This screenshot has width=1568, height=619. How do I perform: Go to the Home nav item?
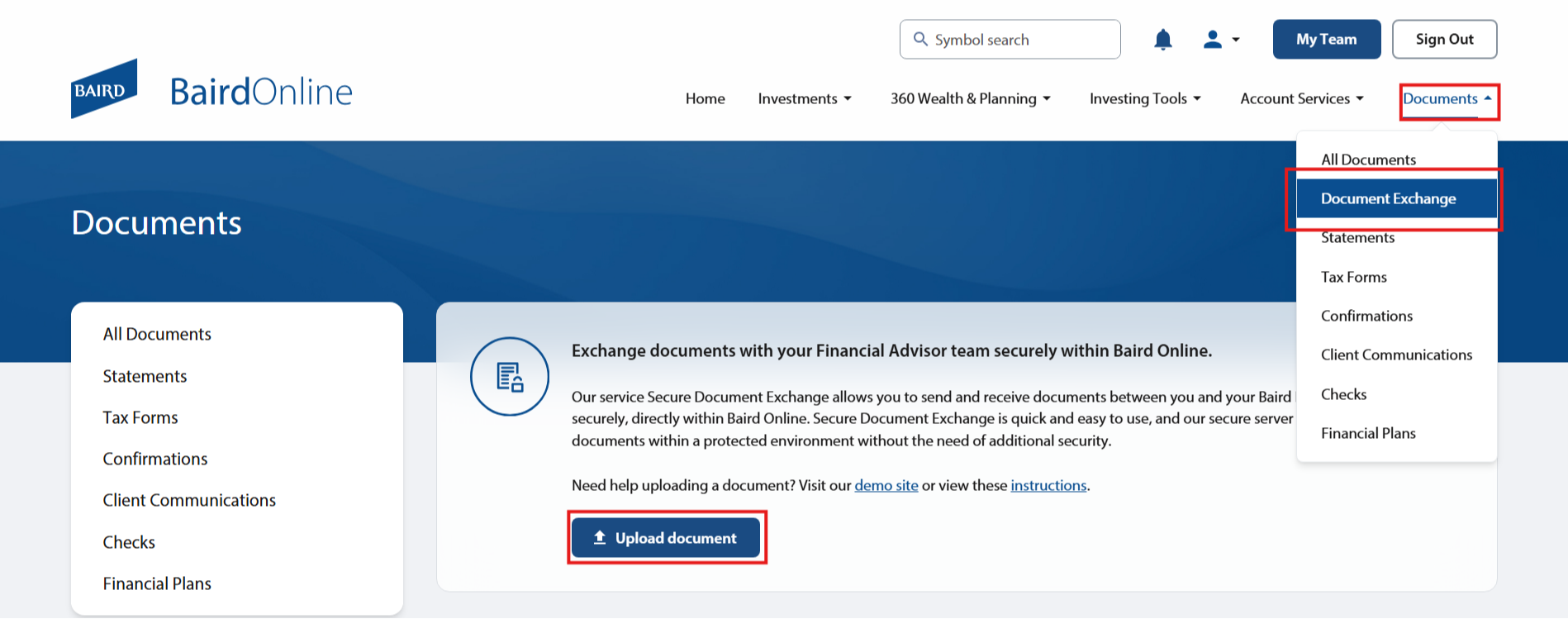click(706, 98)
